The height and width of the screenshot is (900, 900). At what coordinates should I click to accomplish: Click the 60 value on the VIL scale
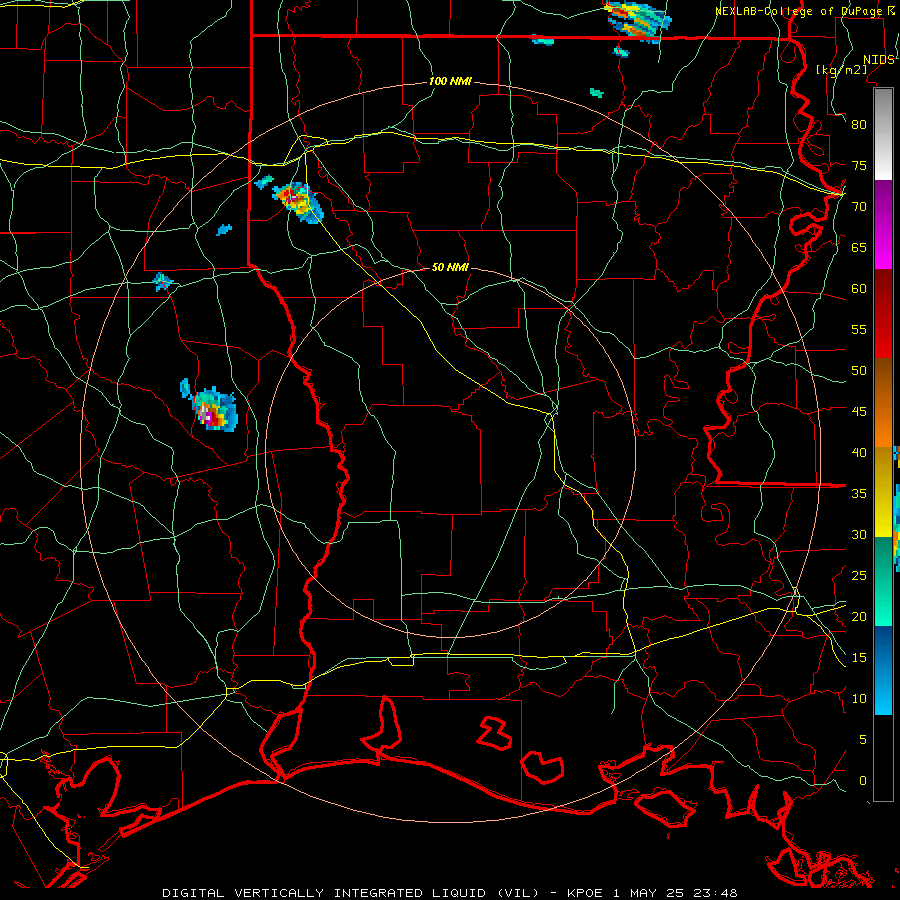(x=859, y=289)
